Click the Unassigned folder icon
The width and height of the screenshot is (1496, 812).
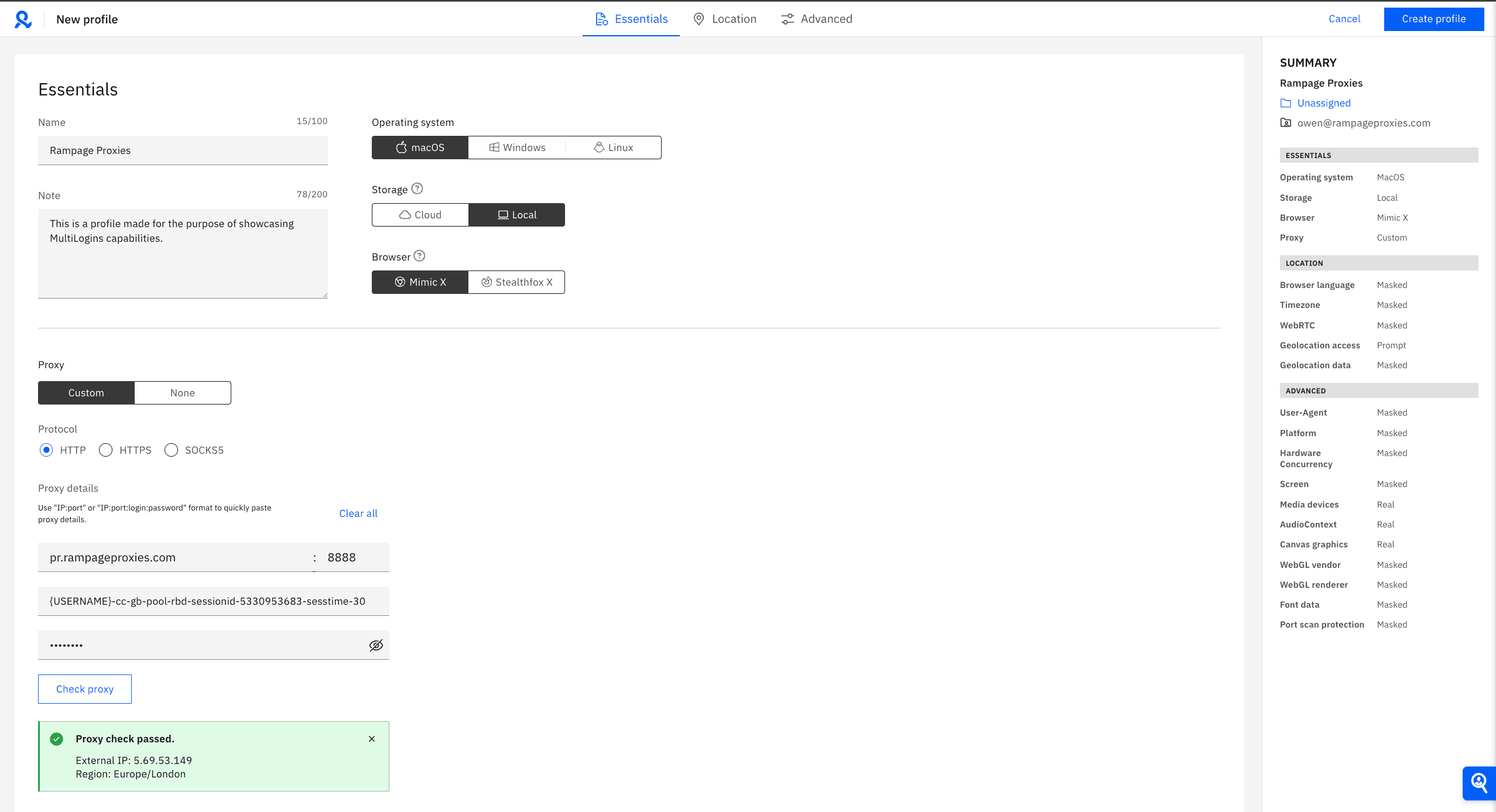(x=1286, y=103)
